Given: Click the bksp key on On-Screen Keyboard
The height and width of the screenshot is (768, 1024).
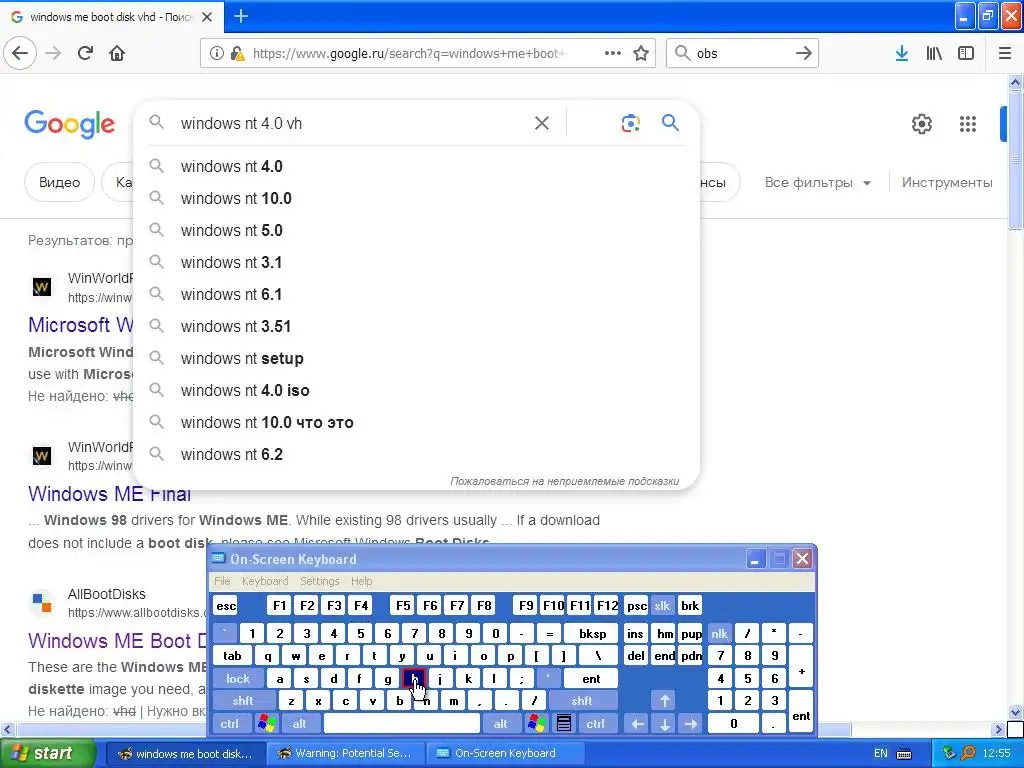Looking at the screenshot, I should pos(593,633).
